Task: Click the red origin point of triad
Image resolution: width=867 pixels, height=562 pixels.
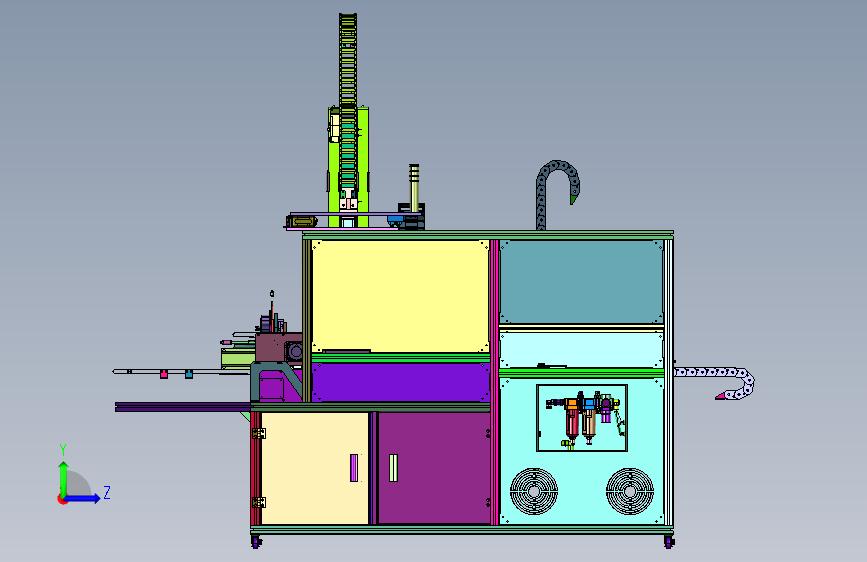Action: pyautogui.click(x=61, y=499)
